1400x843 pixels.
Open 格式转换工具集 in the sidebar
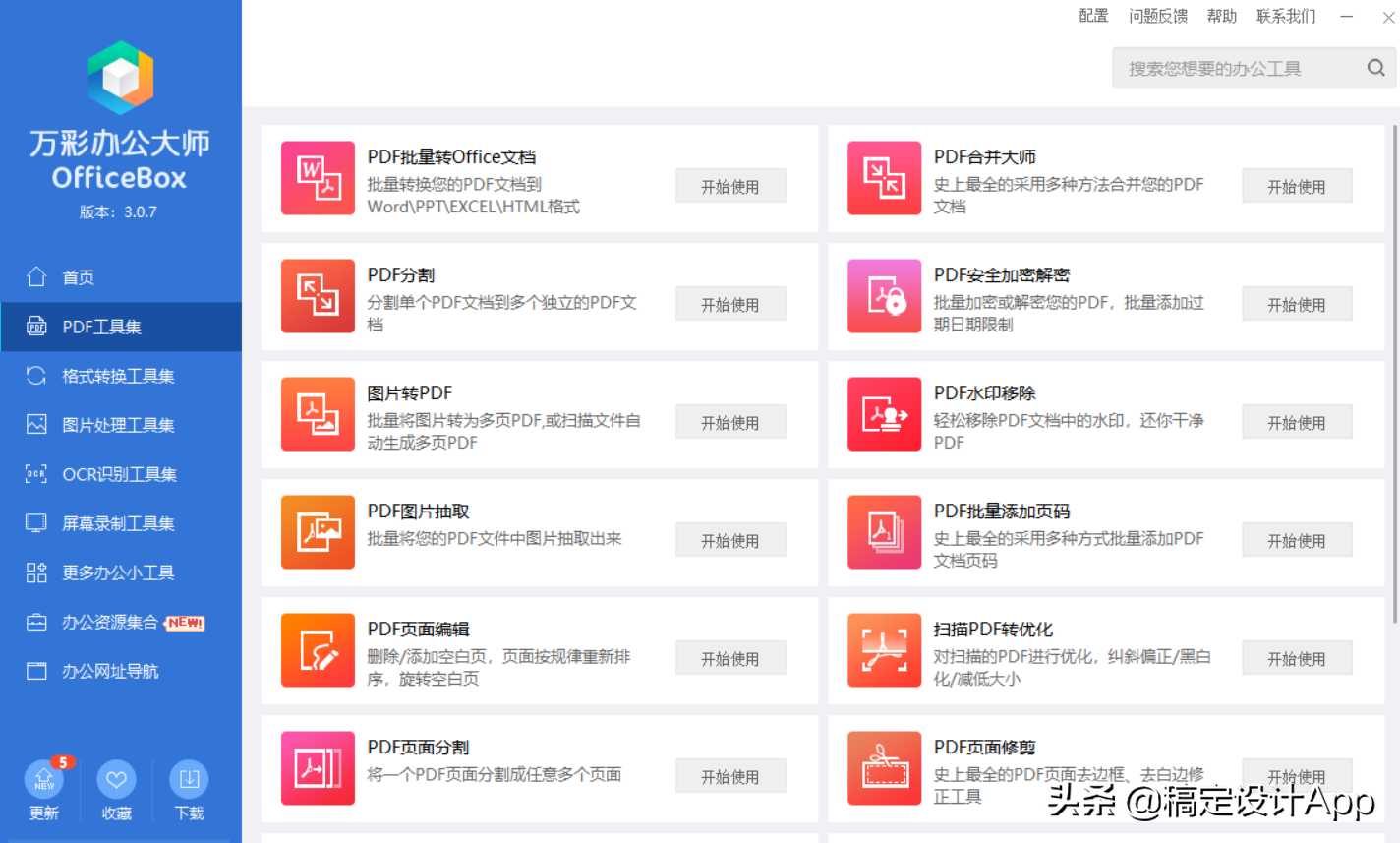tap(121, 376)
